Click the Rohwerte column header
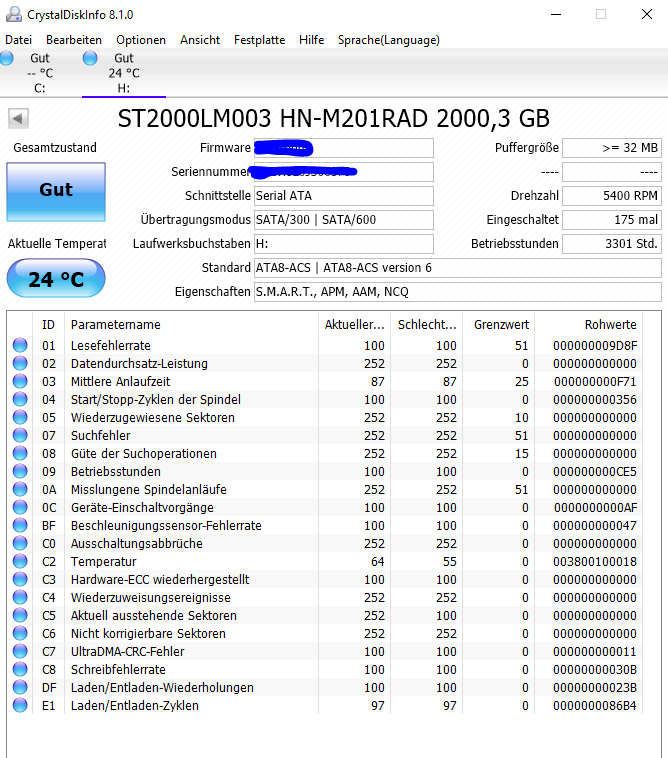The width and height of the screenshot is (668, 758). tap(588, 324)
